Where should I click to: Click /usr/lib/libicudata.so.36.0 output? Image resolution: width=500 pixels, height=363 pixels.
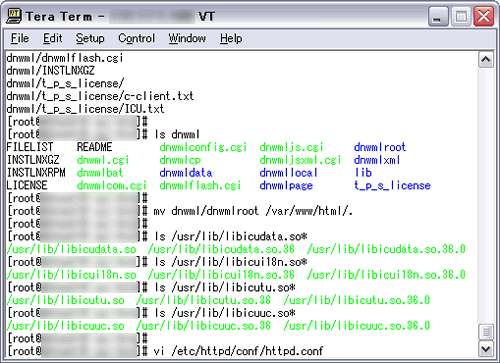coord(386,249)
